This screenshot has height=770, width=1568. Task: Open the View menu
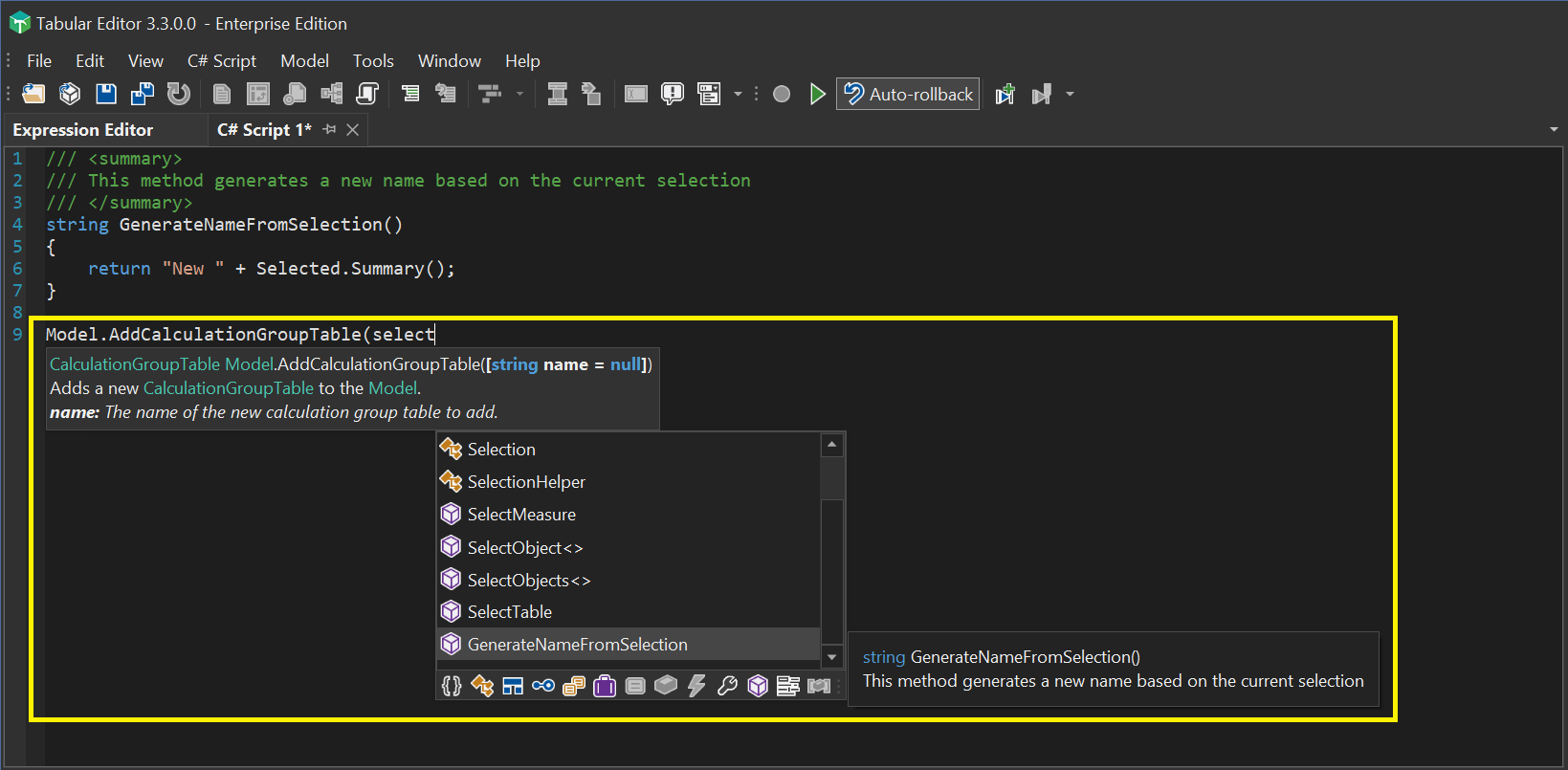pyautogui.click(x=145, y=61)
